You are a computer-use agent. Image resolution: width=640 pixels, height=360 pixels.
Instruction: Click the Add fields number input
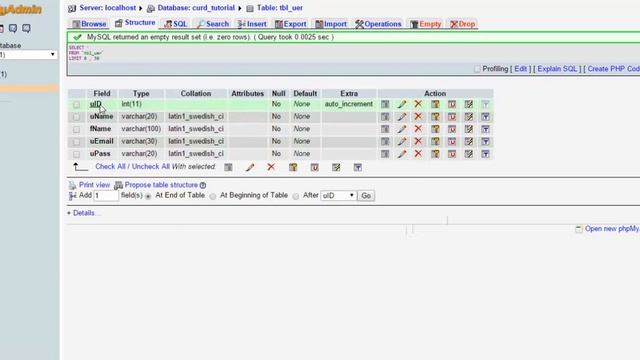click(x=107, y=196)
